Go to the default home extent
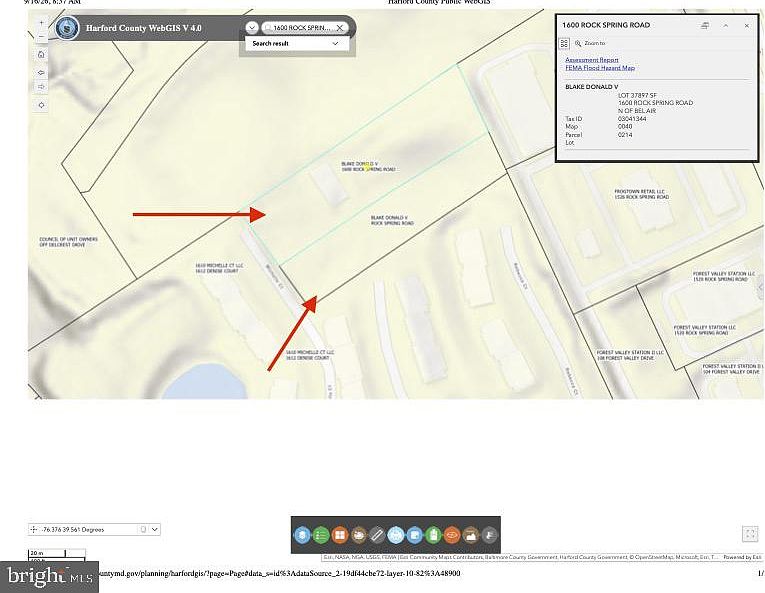Screen dimensions: 765x593 [41, 54]
